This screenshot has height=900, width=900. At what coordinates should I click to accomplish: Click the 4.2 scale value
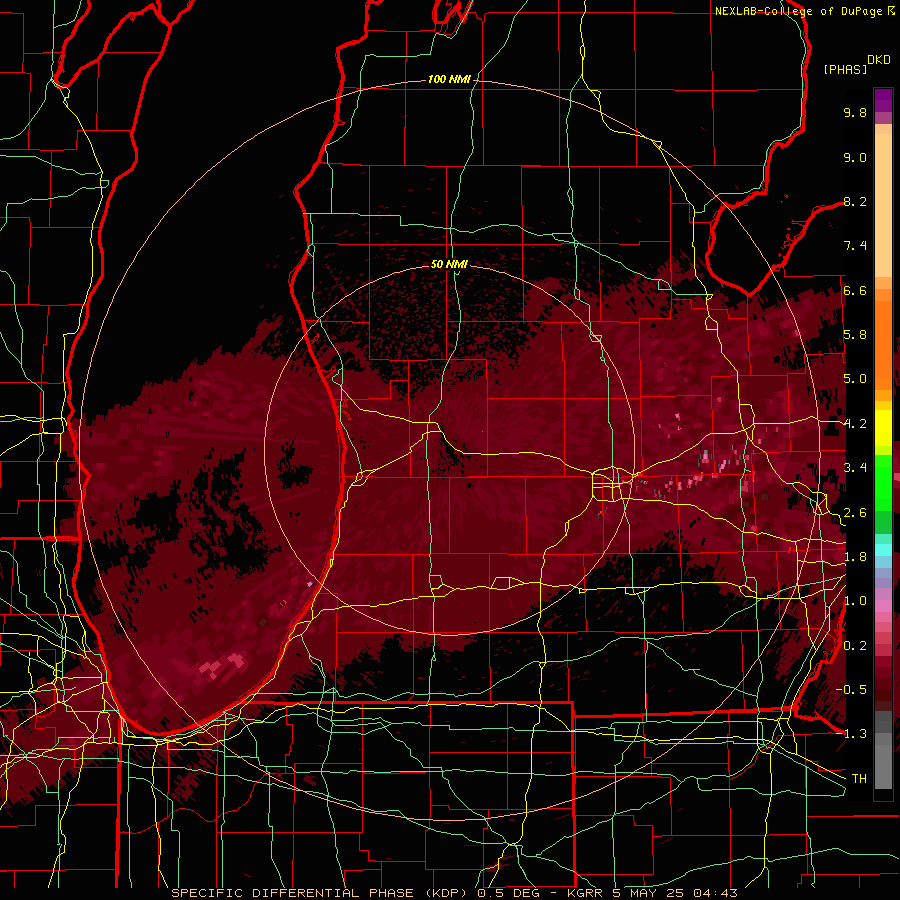point(855,424)
